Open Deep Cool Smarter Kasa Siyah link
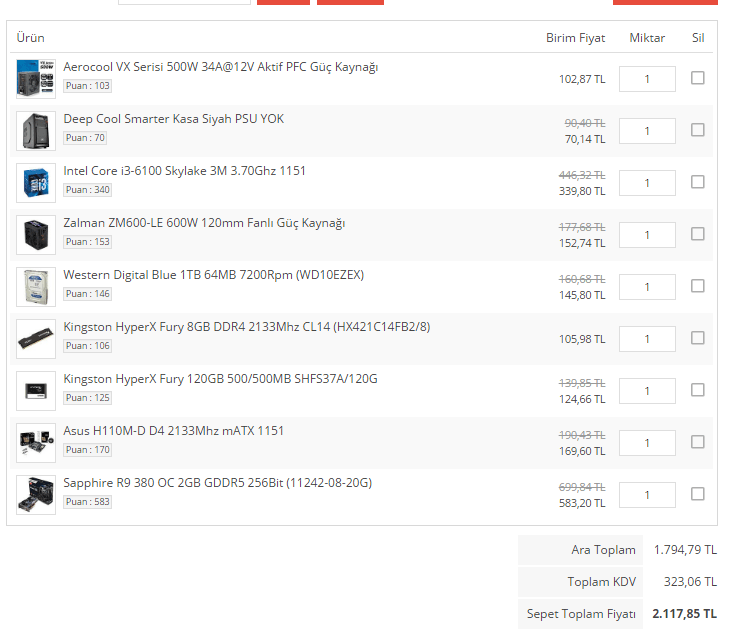Image resolution: width=730 pixels, height=631 pixels. pos(174,119)
